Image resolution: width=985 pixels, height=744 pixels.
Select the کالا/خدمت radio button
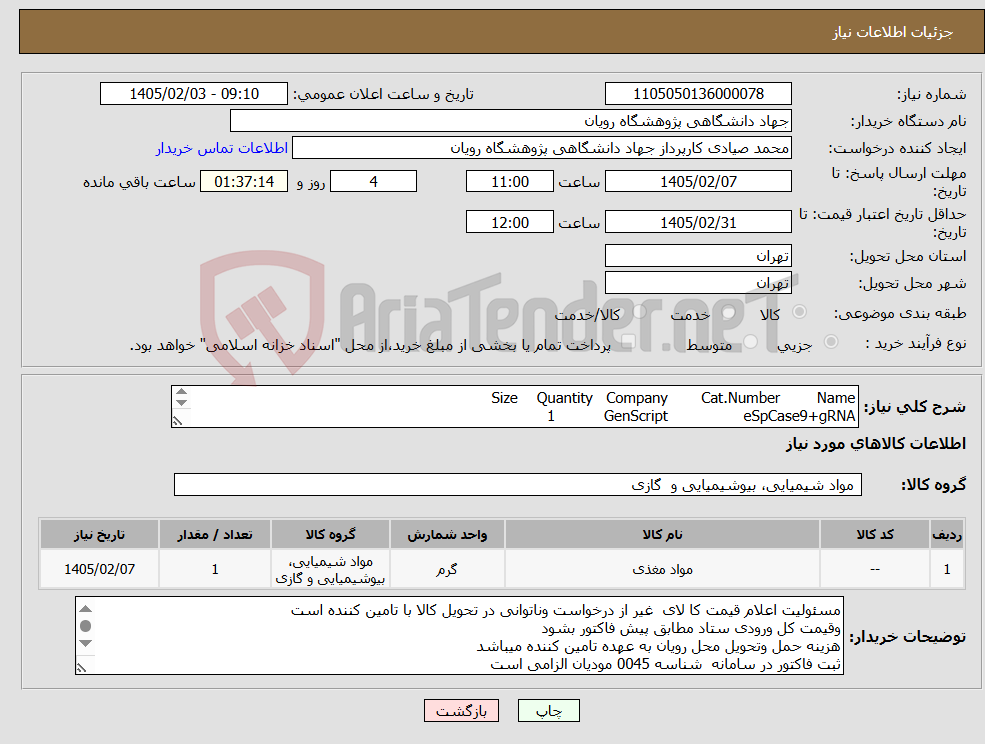[x=639, y=312]
